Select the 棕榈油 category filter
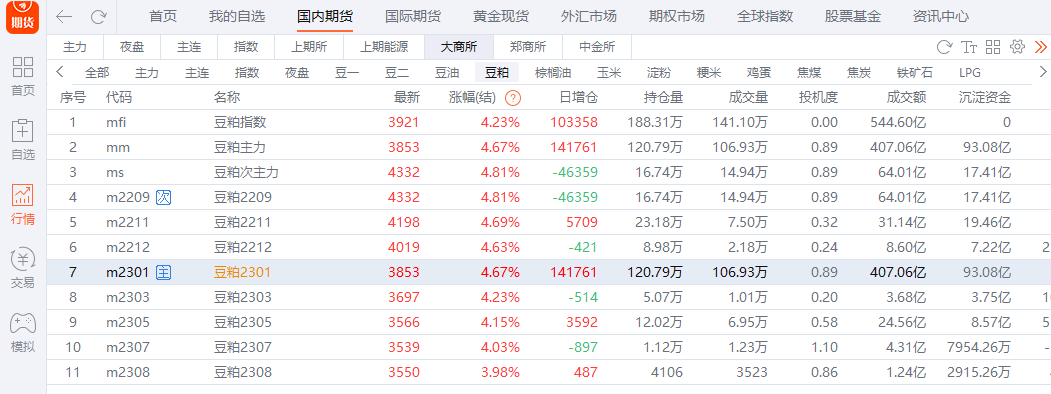This screenshot has height=394, width=1051. 553,73
